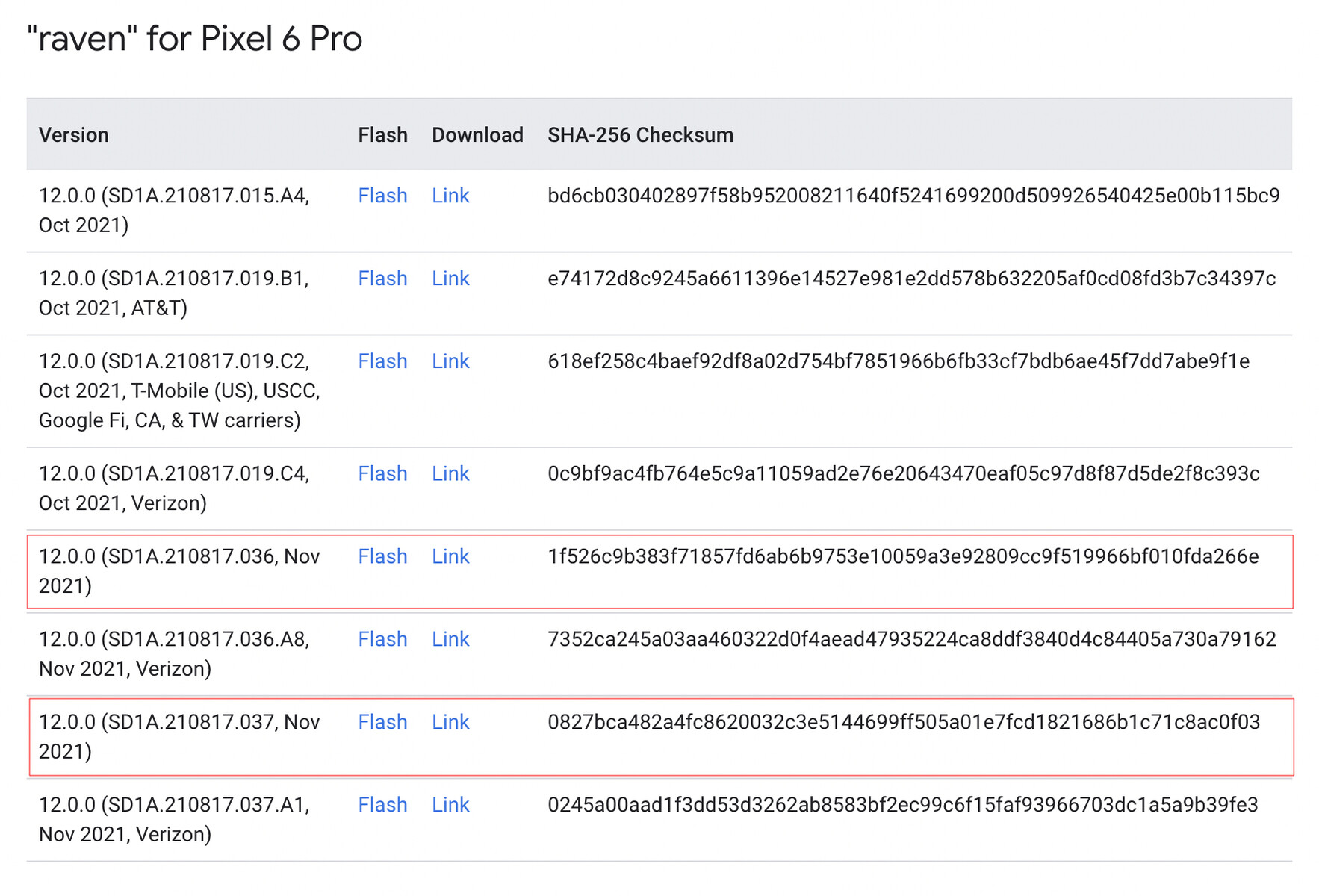
Task: Download Link for SD1A.210817.036.A8 Verizon build
Action: 450,640
